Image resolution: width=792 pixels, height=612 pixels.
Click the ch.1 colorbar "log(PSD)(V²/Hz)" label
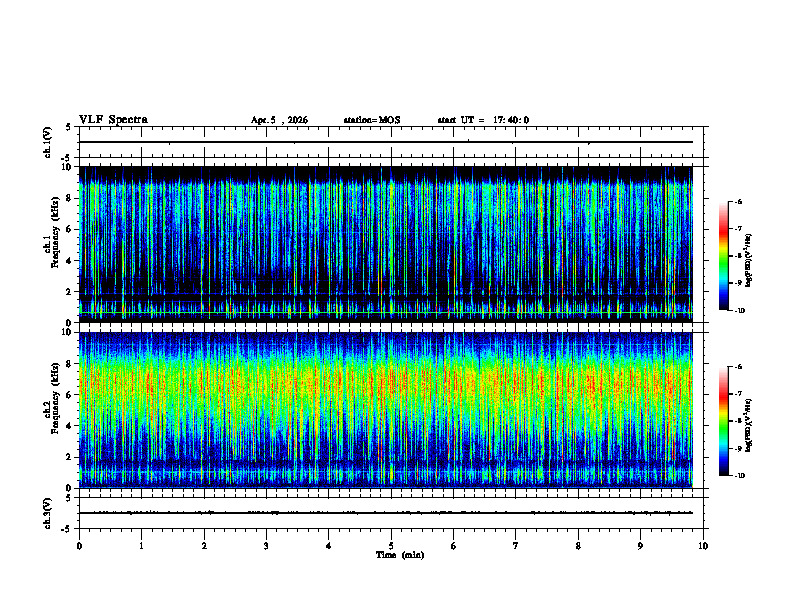[748, 260]
